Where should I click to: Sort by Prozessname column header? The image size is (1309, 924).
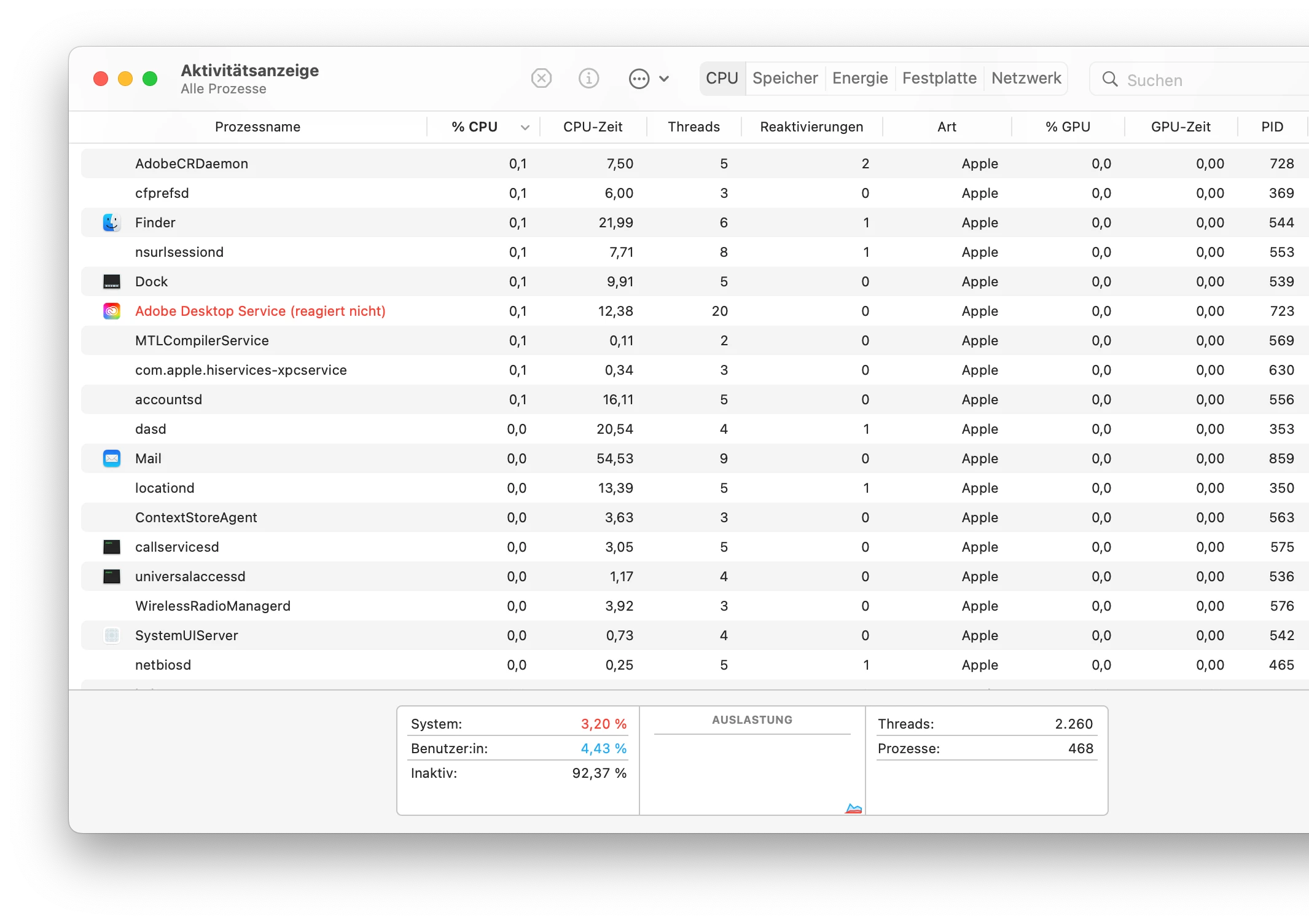257,127
